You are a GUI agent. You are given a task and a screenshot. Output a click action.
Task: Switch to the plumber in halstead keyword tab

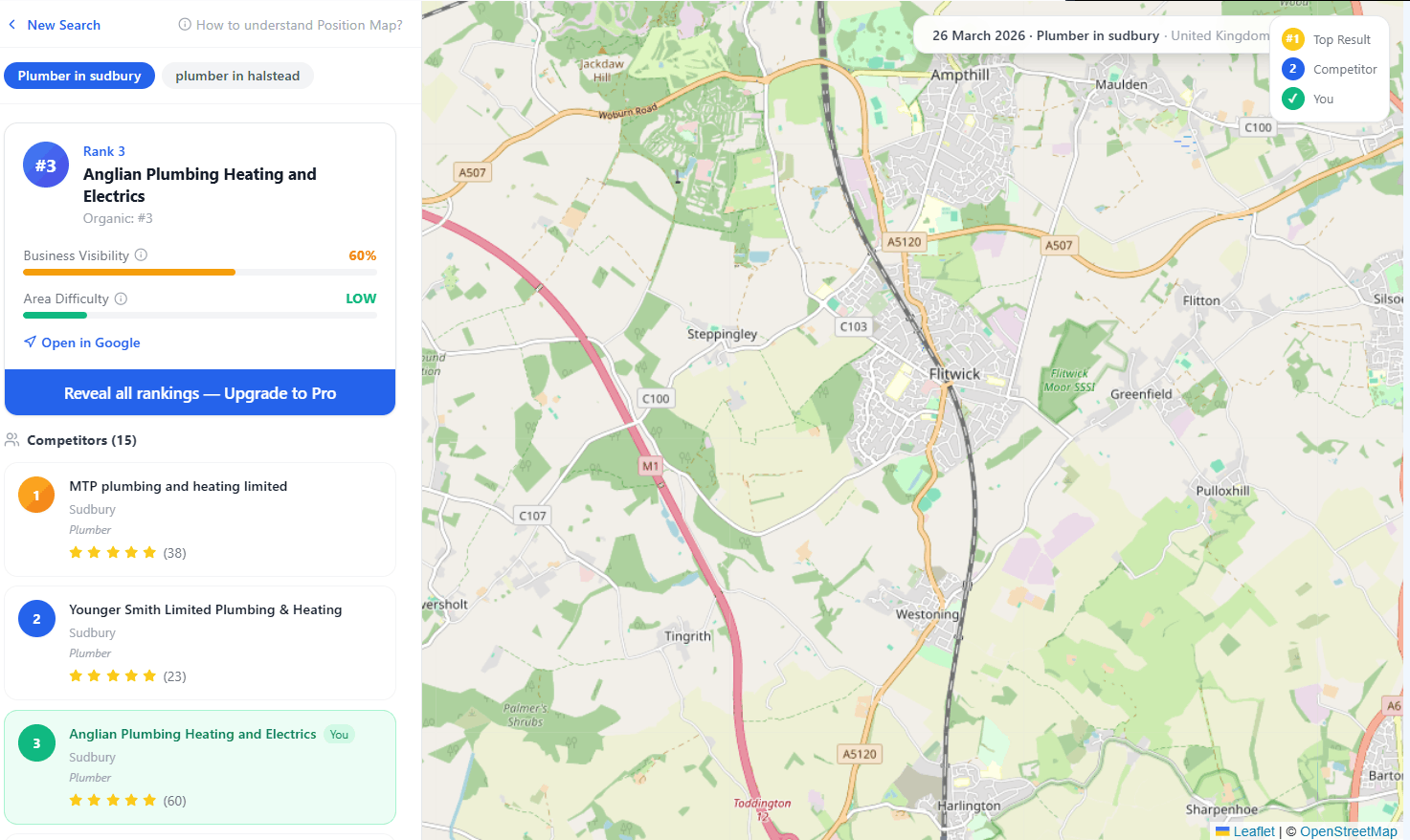tap(237, 75)
